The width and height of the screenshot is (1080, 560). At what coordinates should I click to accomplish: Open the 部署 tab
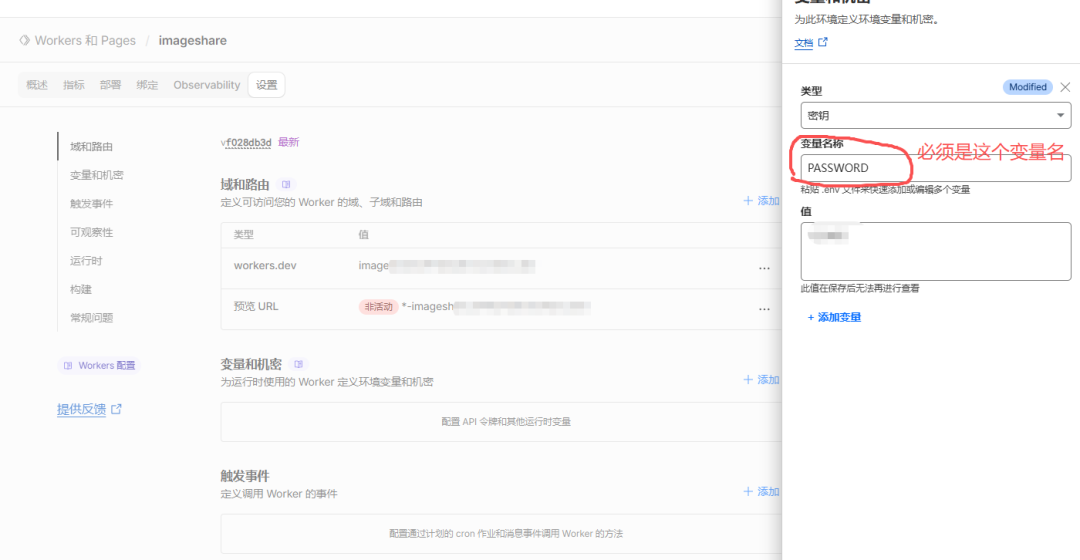click(x=110, y=86)
